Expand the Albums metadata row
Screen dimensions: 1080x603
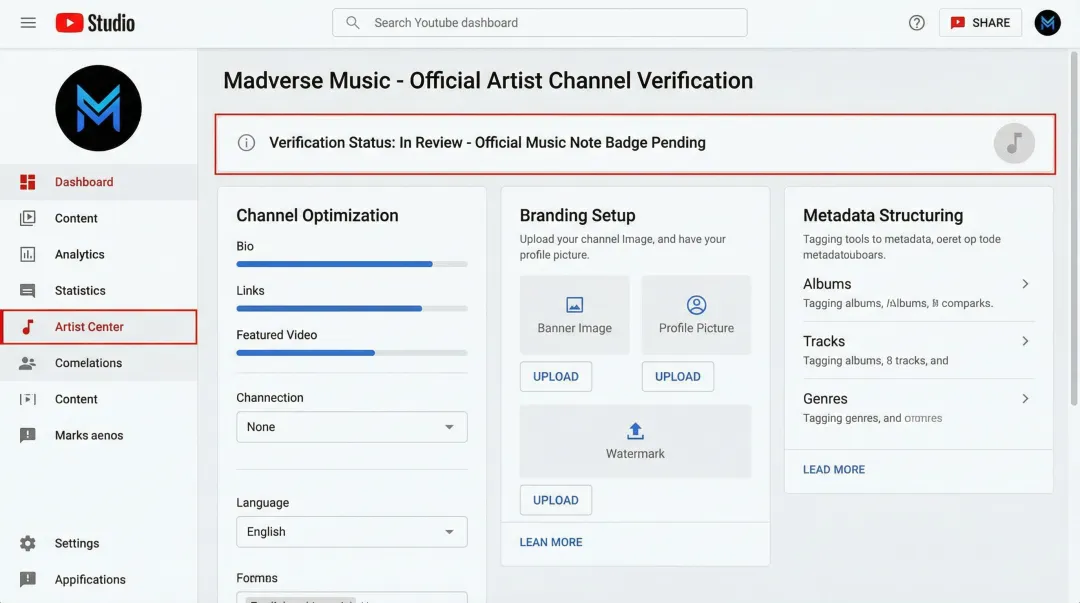[x=1025, y=284]
